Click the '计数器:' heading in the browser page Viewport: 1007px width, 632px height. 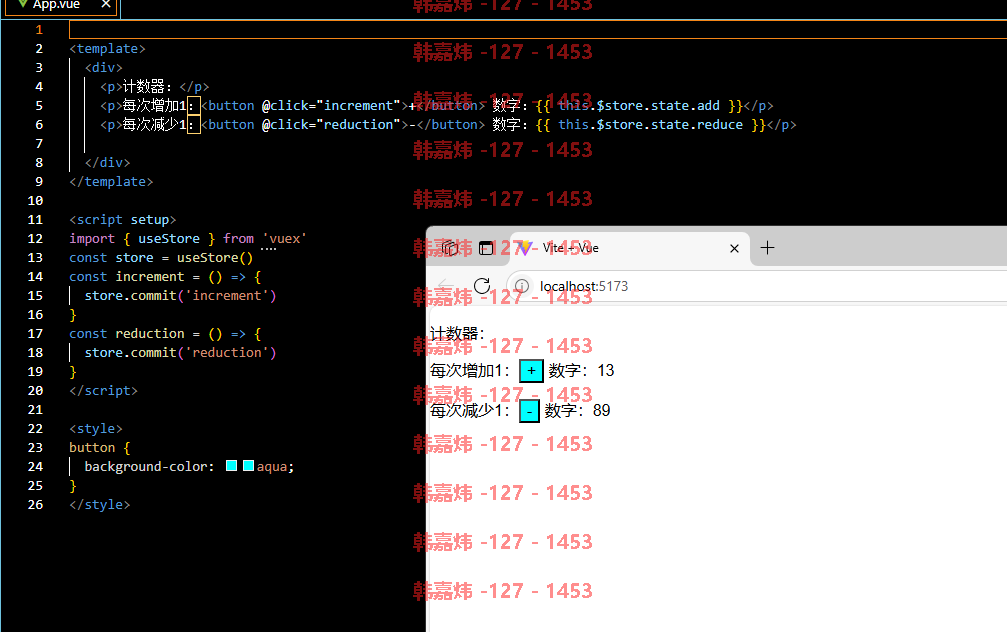[x=457, y=333]
